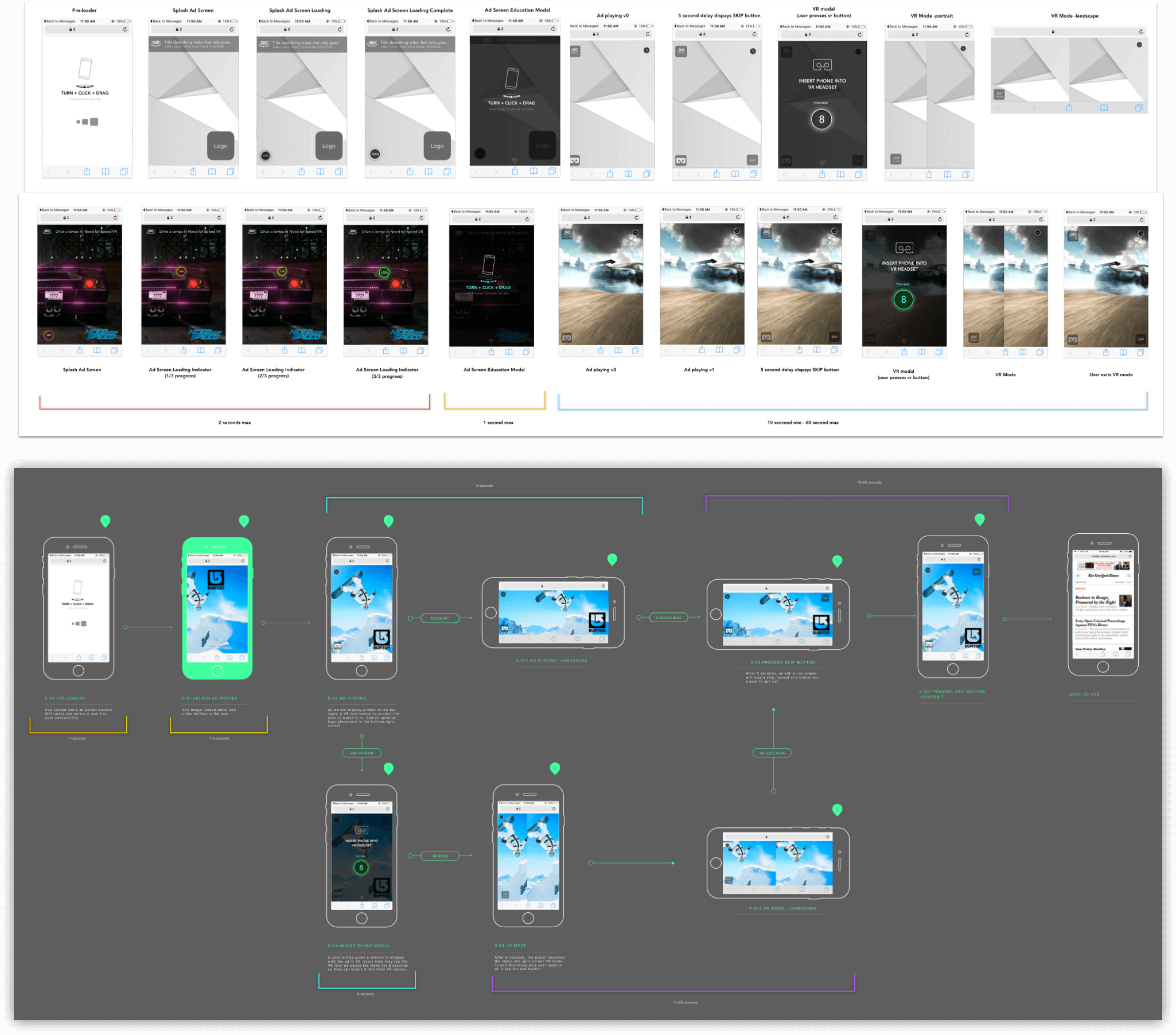Tap the tabs icon in the VR Mode -landscape wireframe toolbar
The width and height of the screenshot is (1176, 1035).
[x=1139, y=108]
